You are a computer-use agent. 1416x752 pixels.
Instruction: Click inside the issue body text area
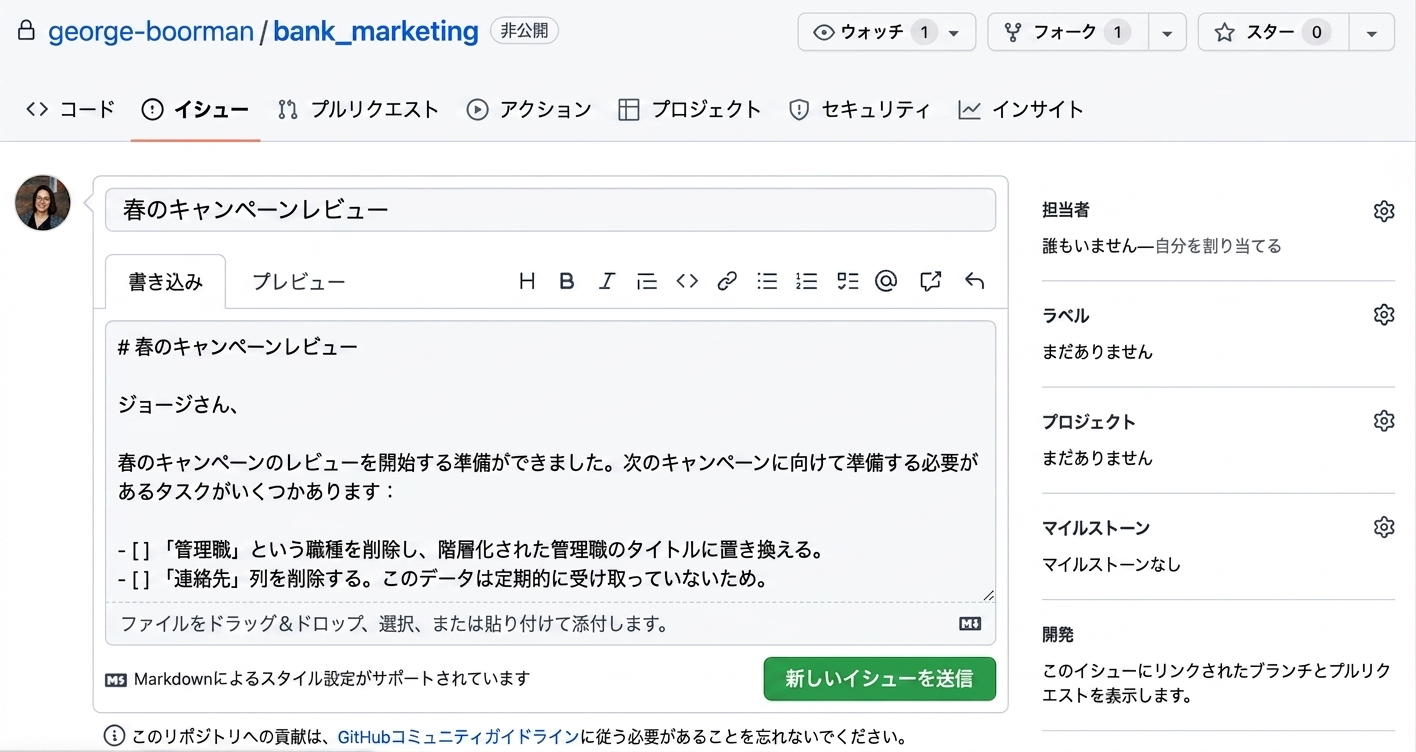coord(550,460)
